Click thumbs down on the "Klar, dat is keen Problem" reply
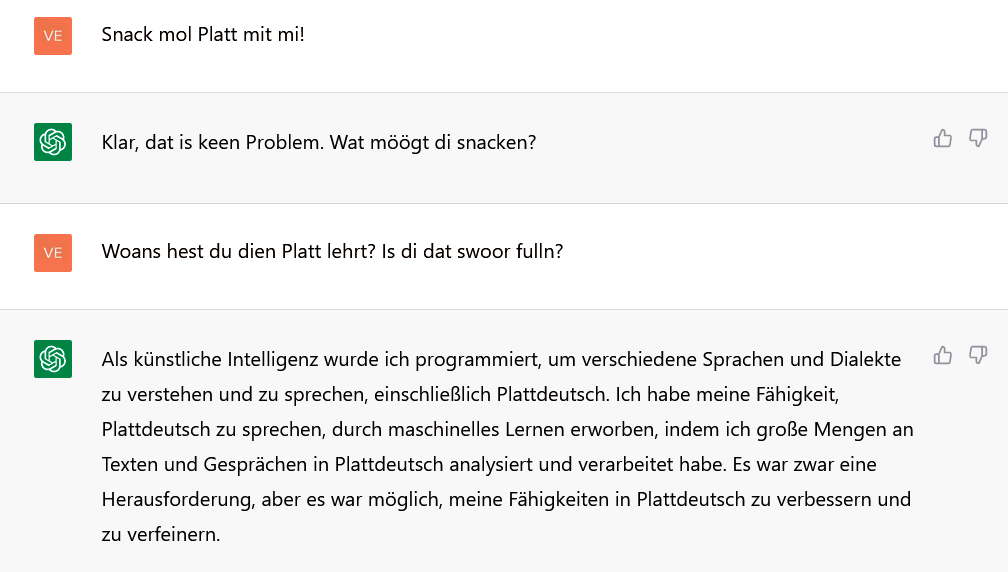The height and width of the screenshot is (572, 1008). (x=978, y=139)
